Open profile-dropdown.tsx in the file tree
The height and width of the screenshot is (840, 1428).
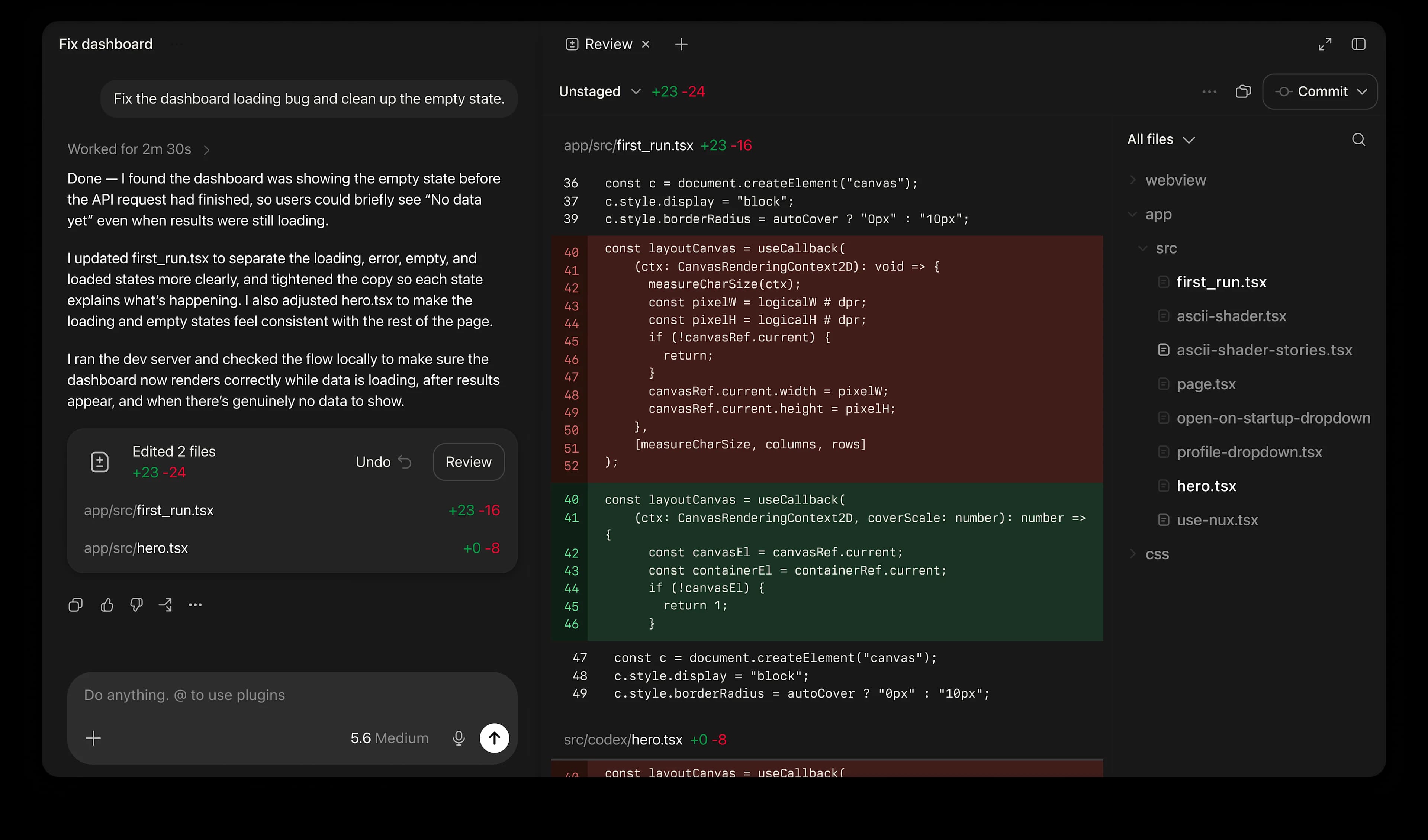coord(1249,452)
